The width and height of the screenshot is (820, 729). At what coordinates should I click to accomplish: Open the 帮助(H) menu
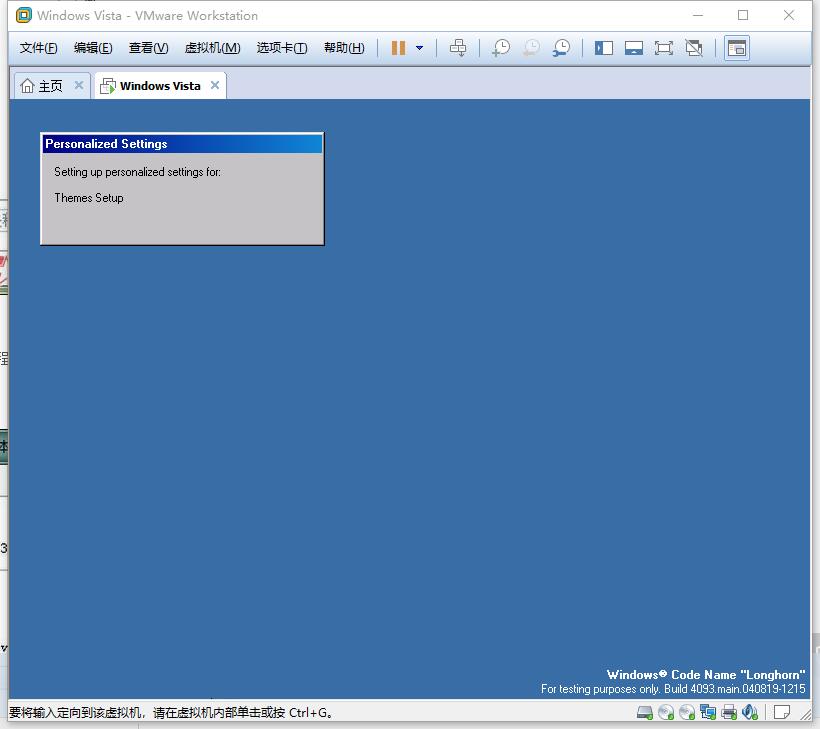point(344,48)
